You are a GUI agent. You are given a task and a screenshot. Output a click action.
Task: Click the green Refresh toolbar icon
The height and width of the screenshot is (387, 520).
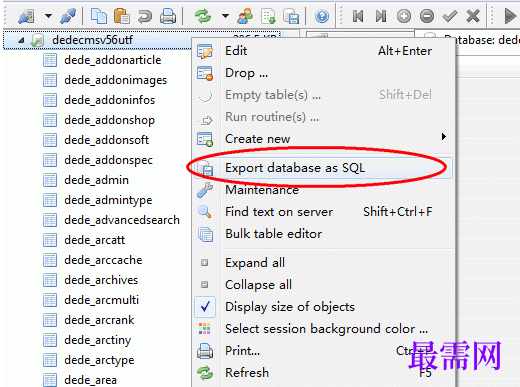click(x=203, y=16)
